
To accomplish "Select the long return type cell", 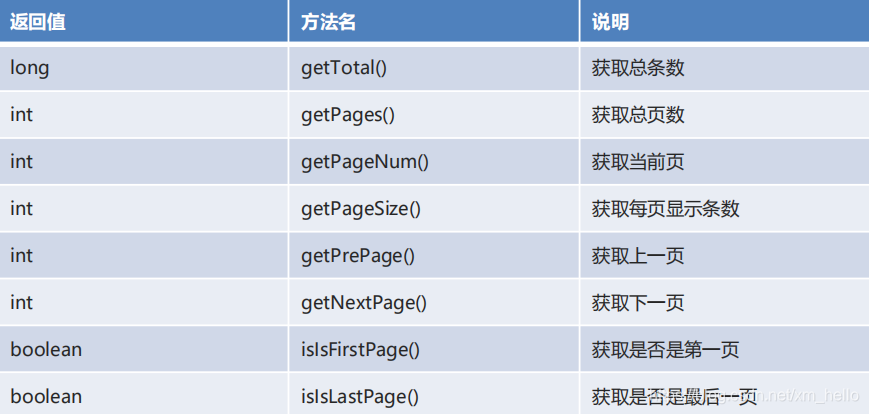I will click(x=144, y=68).
